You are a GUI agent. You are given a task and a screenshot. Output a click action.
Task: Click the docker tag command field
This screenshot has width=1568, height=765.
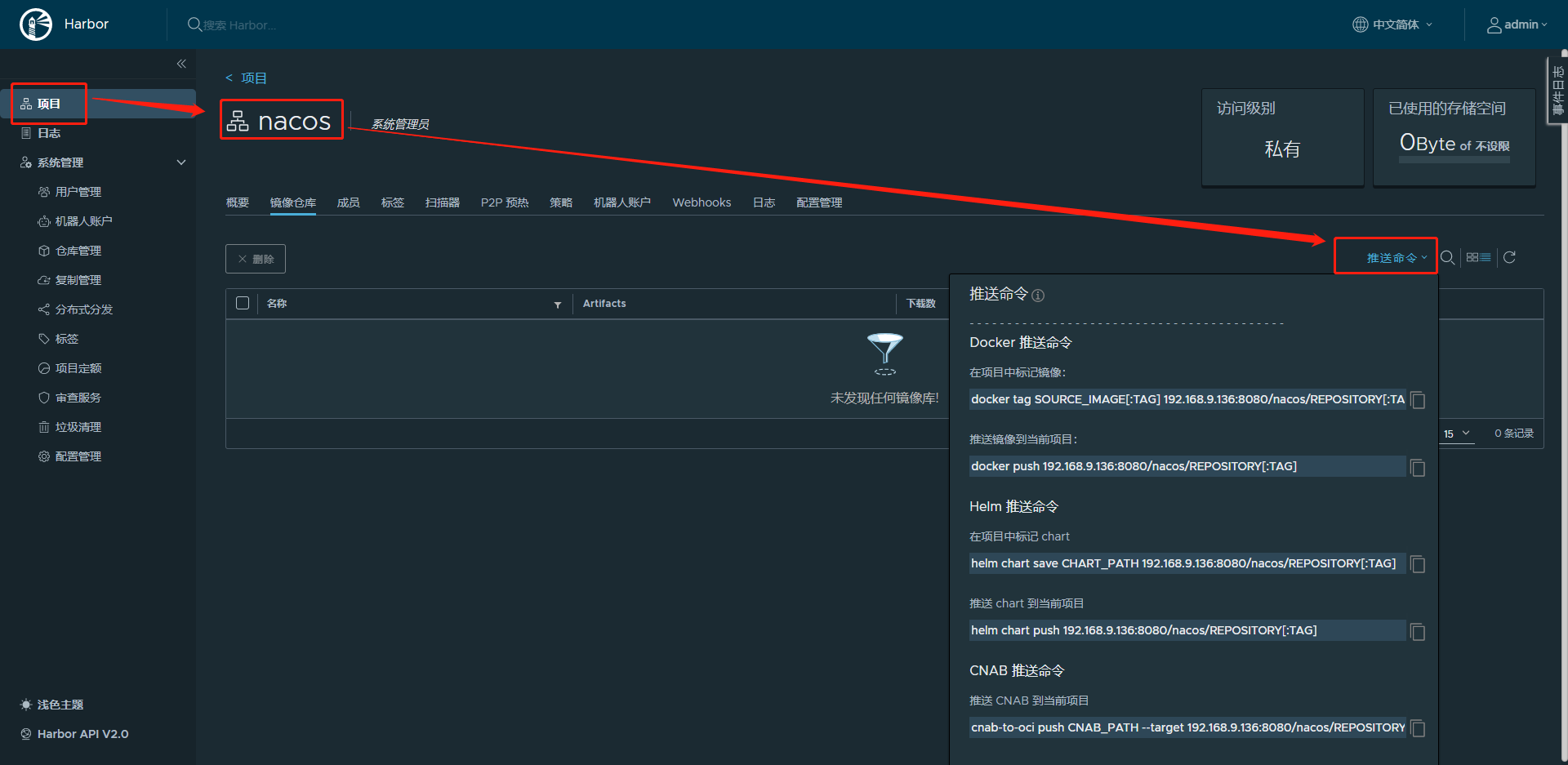point(1187,399)
